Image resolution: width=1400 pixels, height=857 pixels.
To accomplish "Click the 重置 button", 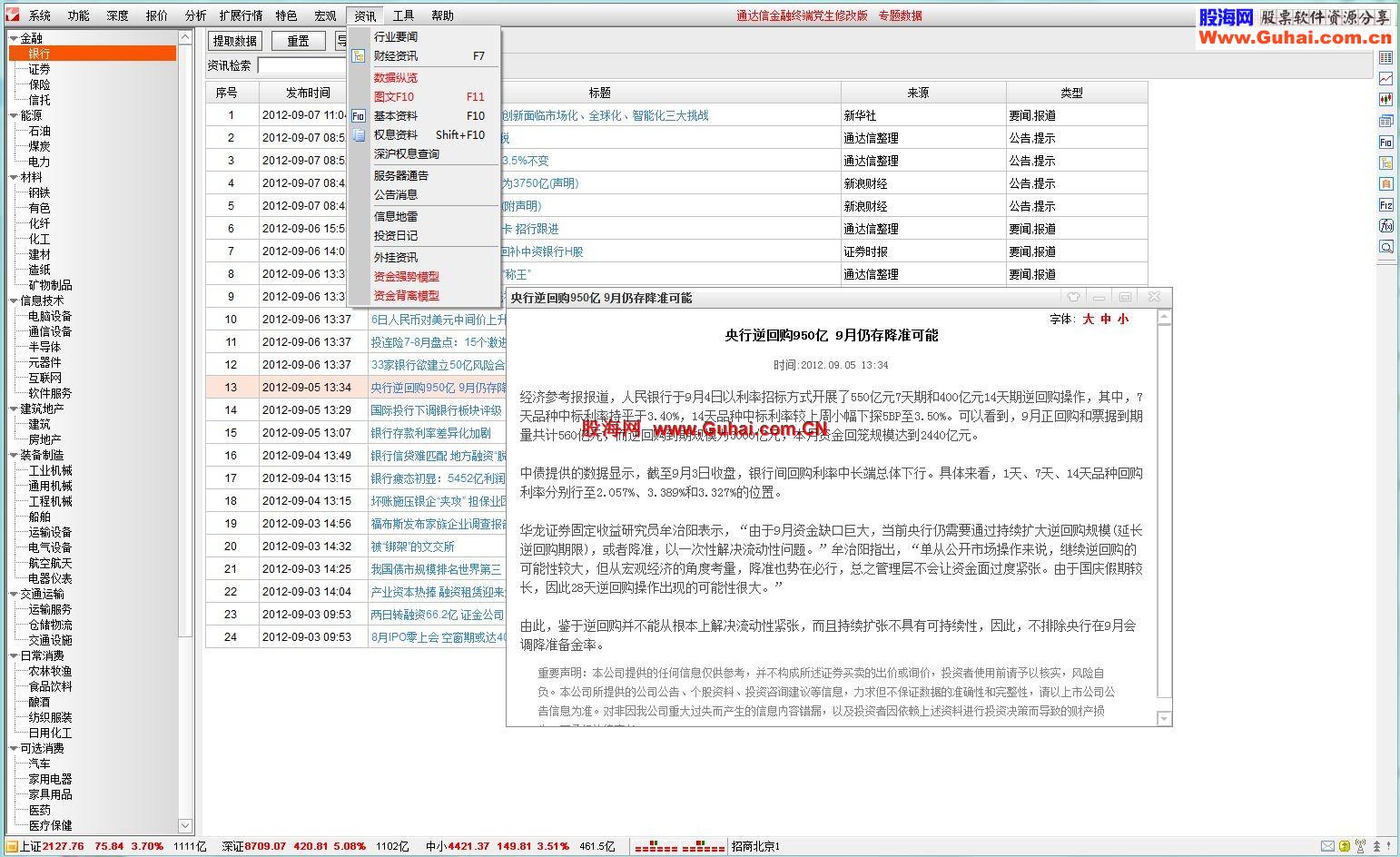I will 299,41.
